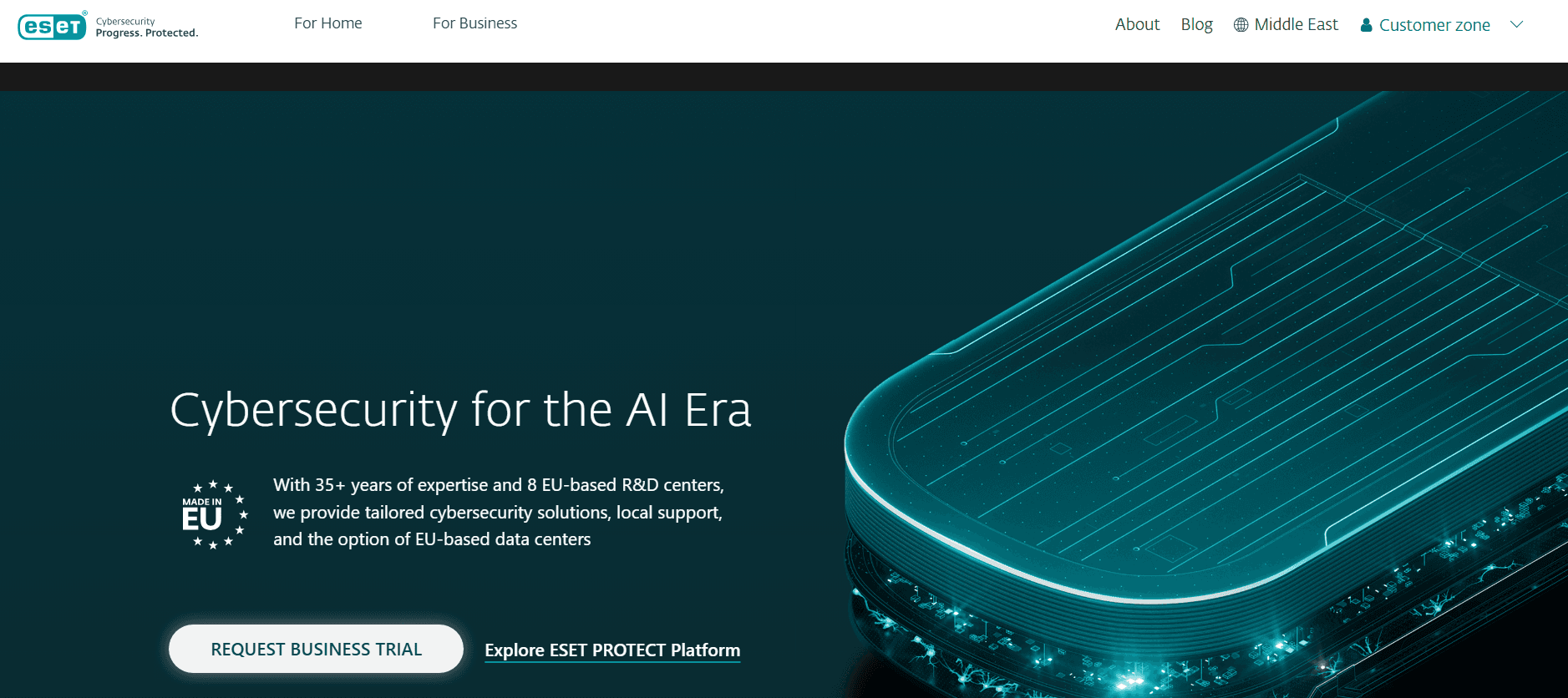Viewport: 1568px width, 698px height.
Task: Open the Customer zone link
Action: 1434,25
